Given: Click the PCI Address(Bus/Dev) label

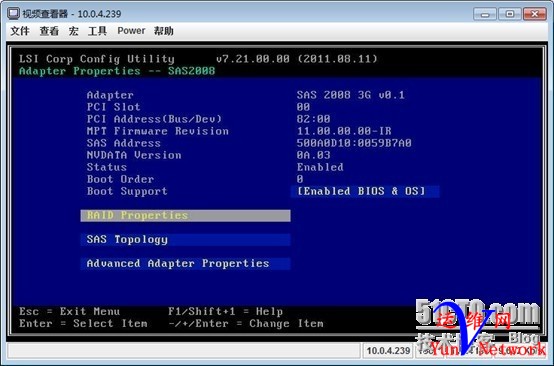Looking at the screenshot, I should coord(154,119).
